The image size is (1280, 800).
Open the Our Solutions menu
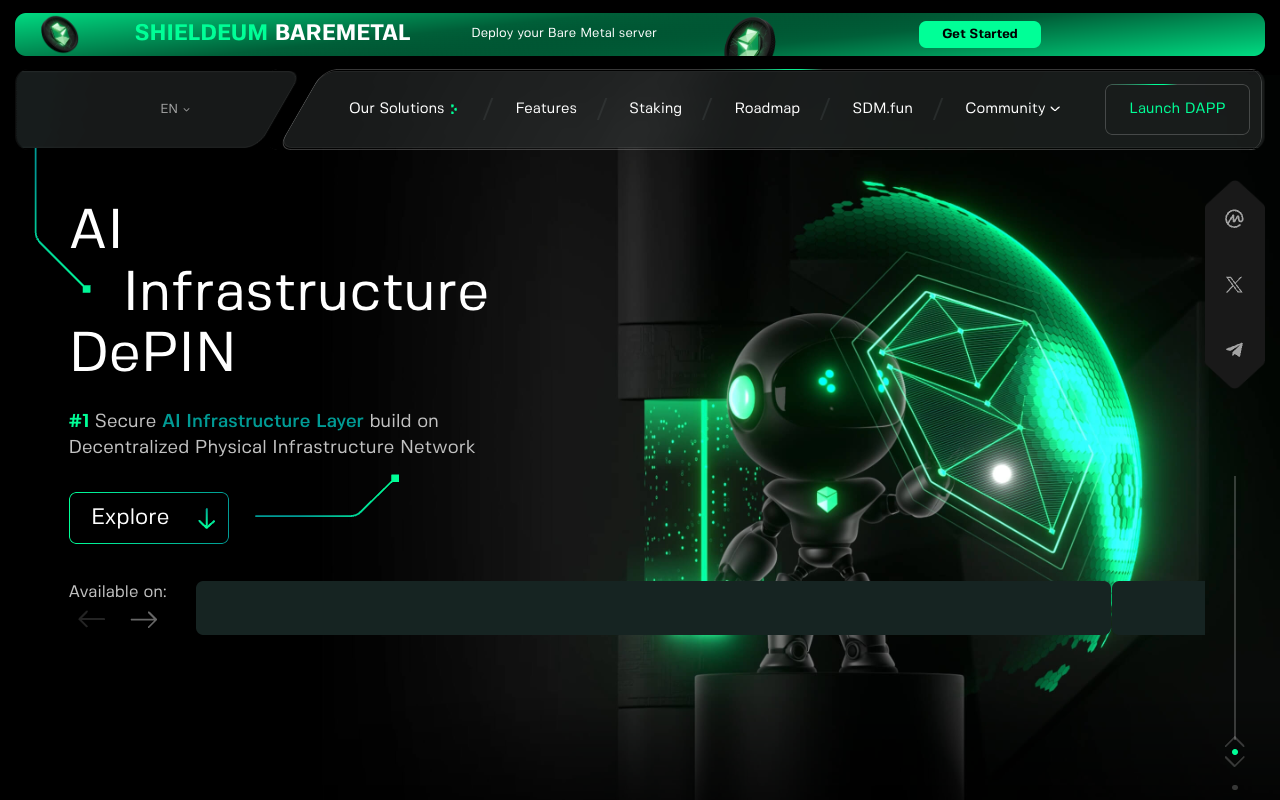point(403,108)
